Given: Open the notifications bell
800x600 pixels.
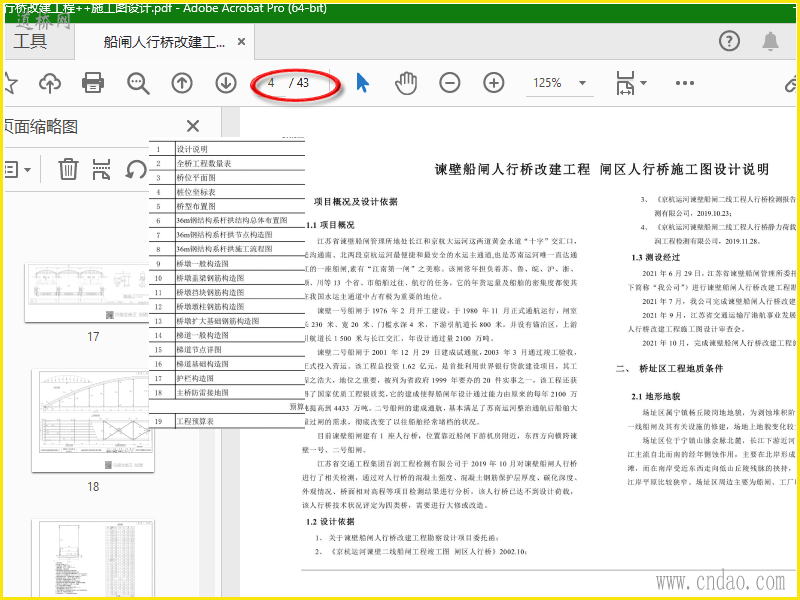Looking at the screenshot, I should [770, 41].
